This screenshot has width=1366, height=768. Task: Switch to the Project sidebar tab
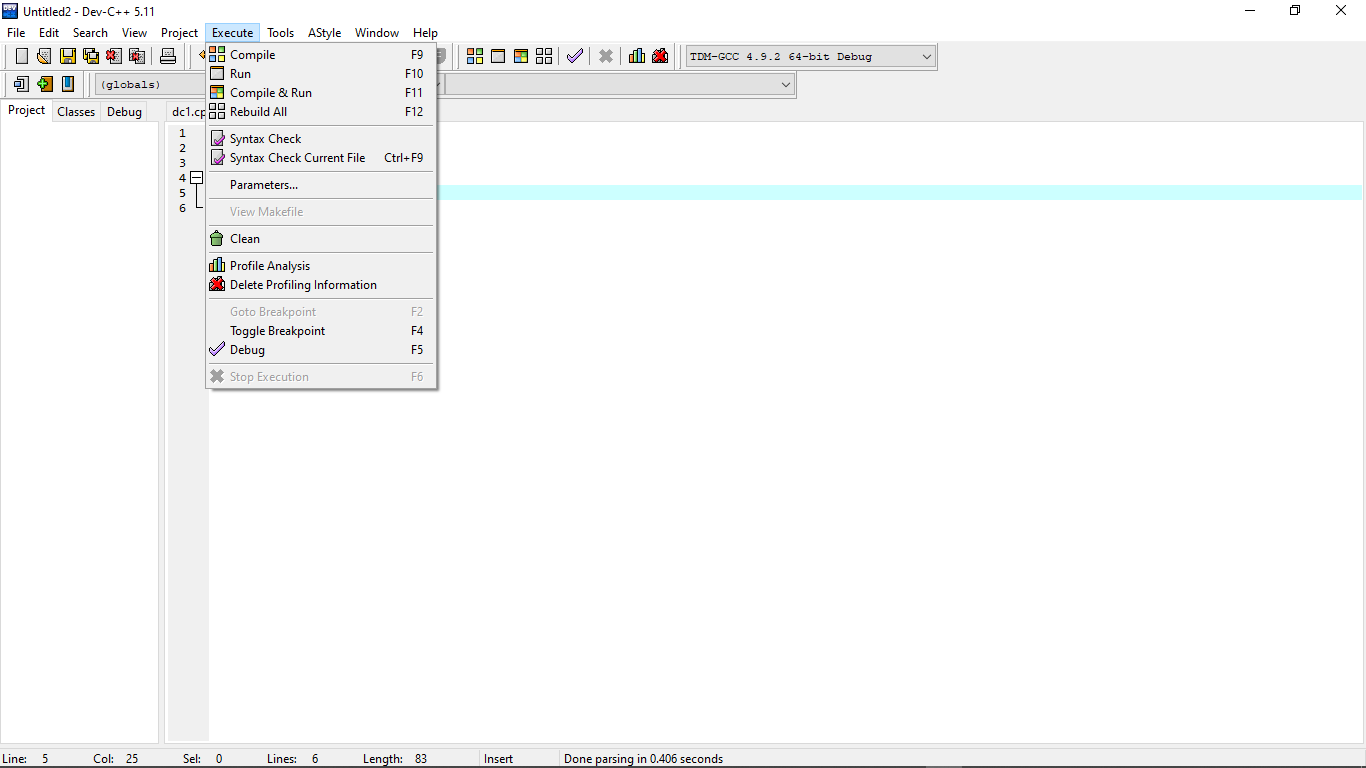point(26,111)
